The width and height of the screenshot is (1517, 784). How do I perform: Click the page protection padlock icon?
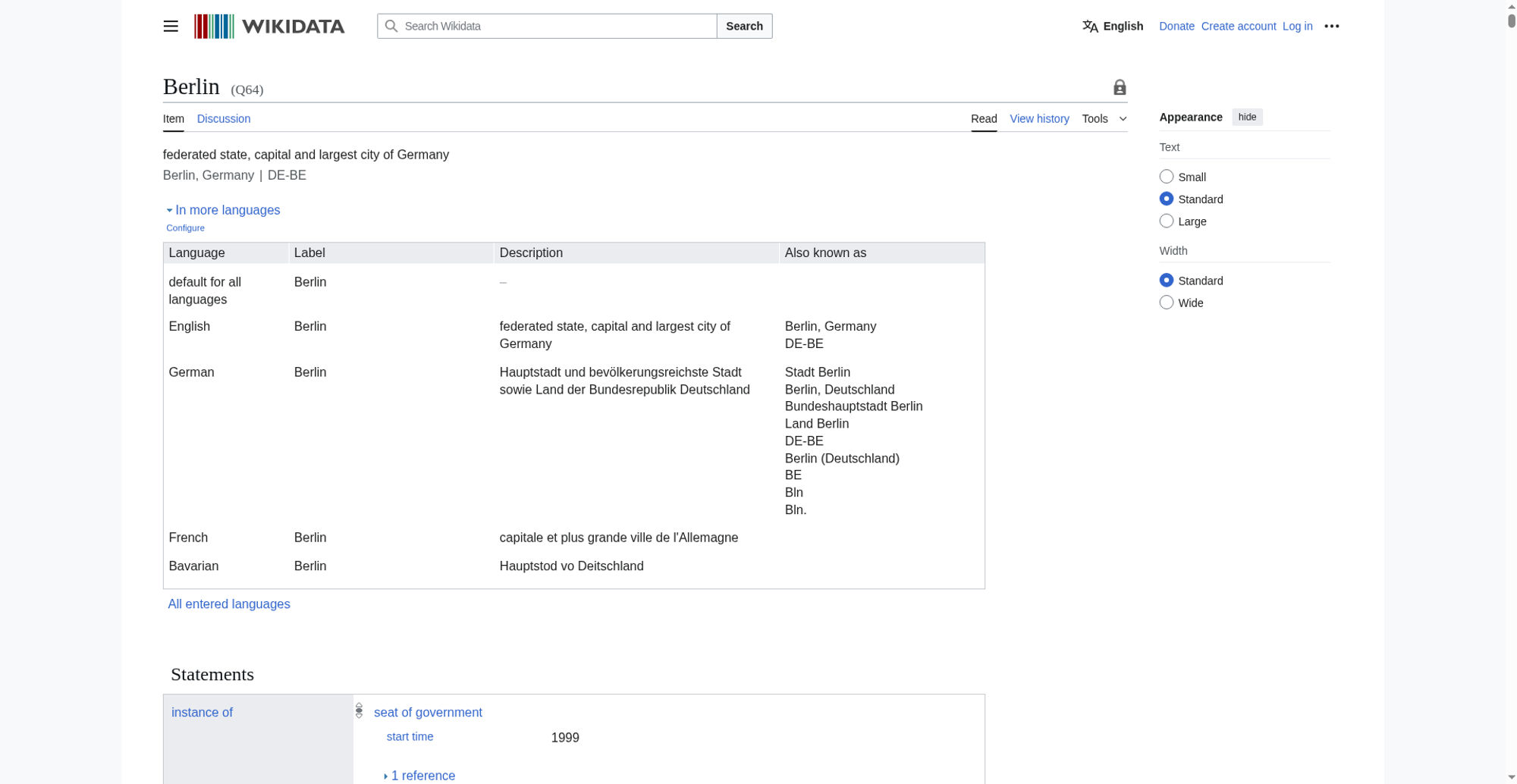[x=1120, y=88]
